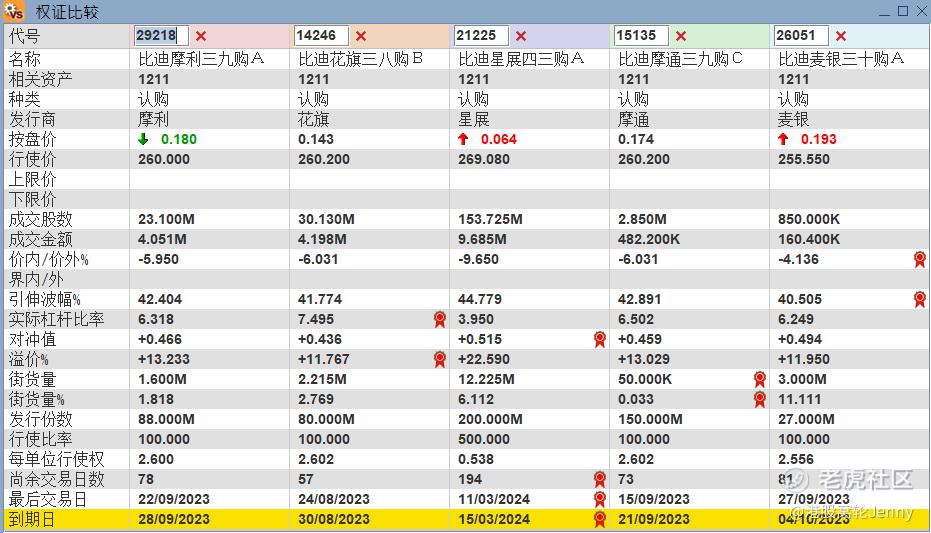Viewport: 931px width, 533px height.
Task: Minimize the 权证比较 window
Action: [x=884, y=11]
